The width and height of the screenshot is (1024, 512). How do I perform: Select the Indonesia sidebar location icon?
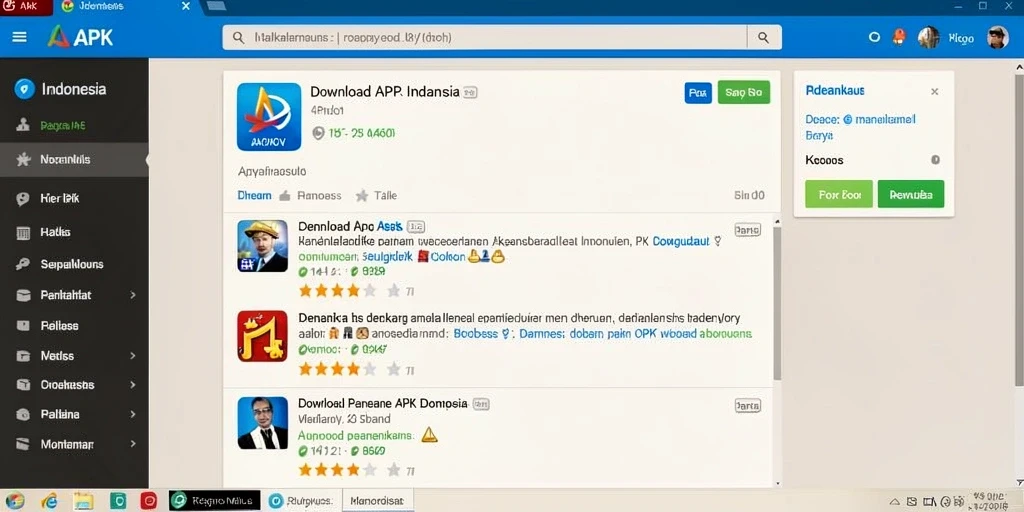coord(24,89)
